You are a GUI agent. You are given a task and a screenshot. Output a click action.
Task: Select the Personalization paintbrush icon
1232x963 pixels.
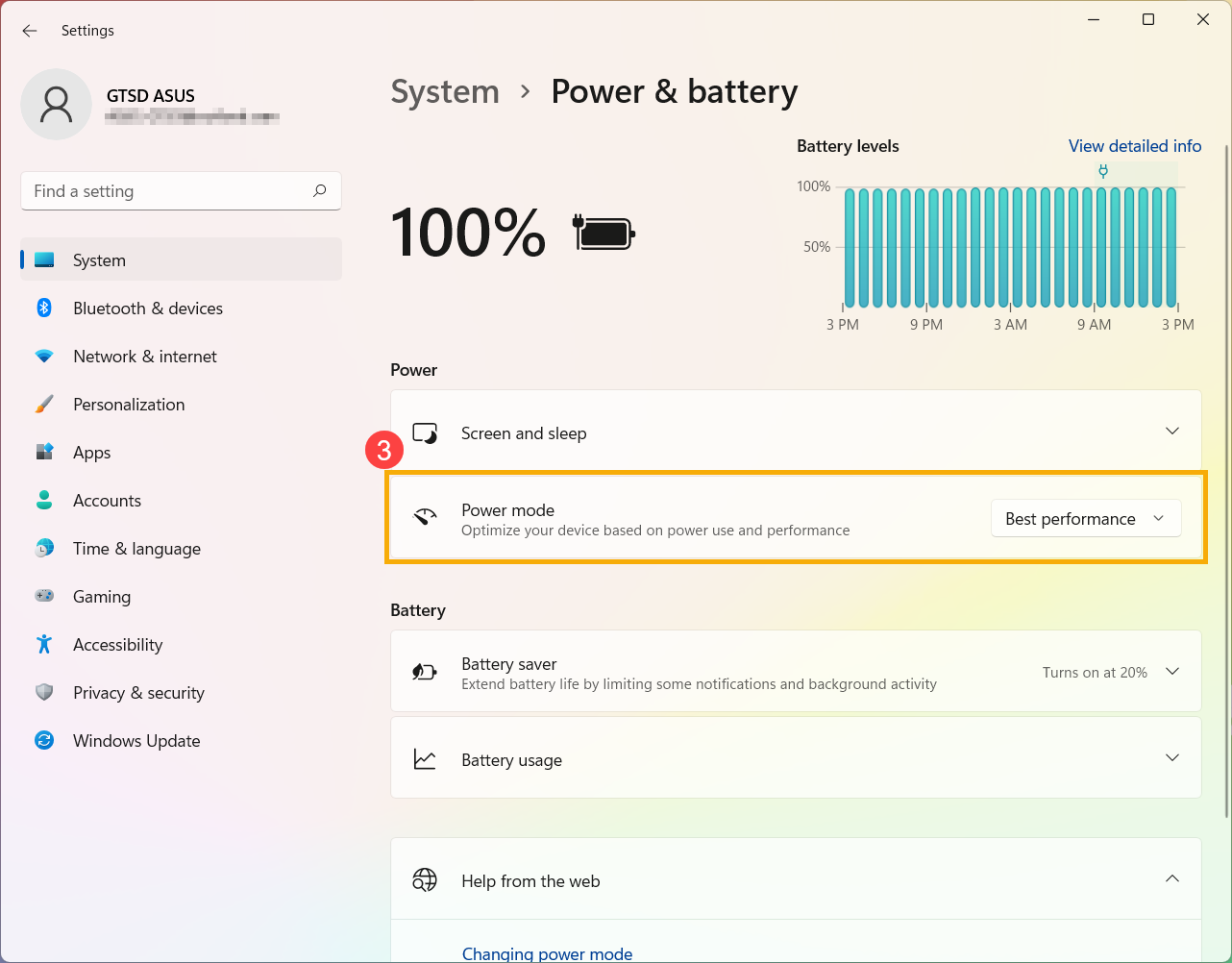44,404
